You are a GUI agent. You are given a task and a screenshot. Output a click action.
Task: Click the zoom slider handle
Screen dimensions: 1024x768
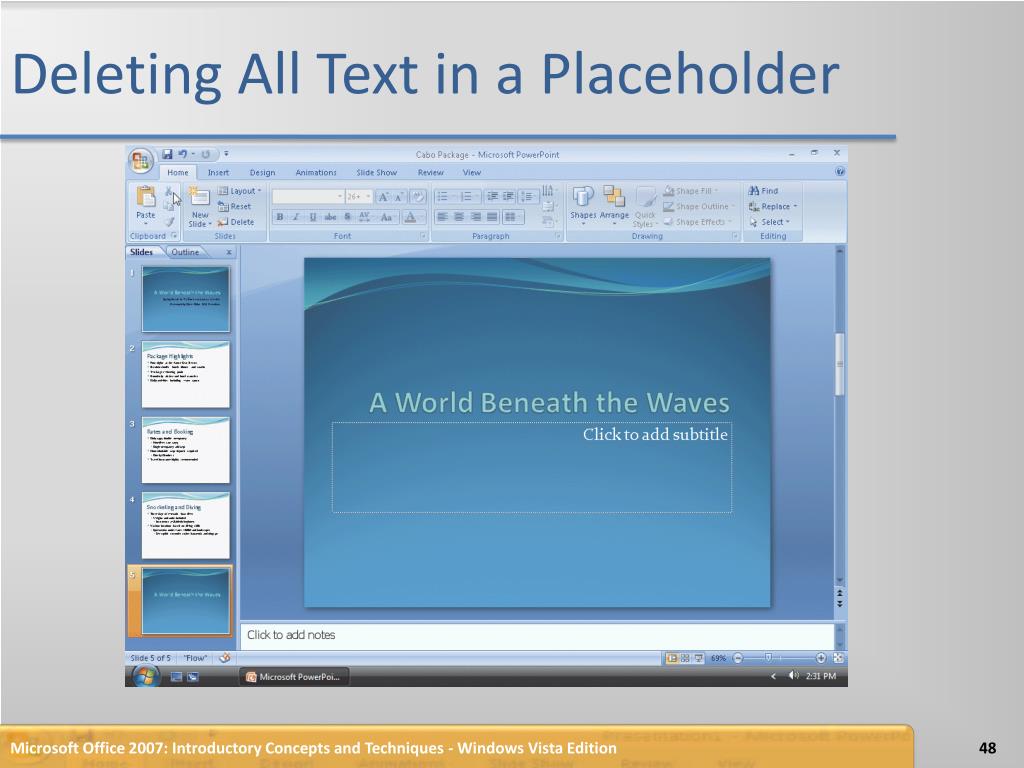pos(769,658)
